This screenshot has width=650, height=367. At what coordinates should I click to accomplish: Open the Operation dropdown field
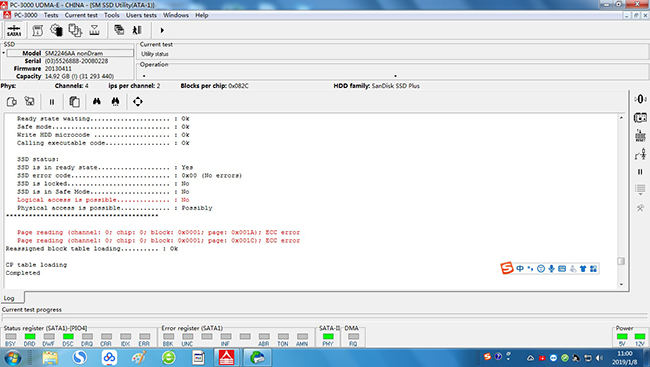click(x=394, y=76)
